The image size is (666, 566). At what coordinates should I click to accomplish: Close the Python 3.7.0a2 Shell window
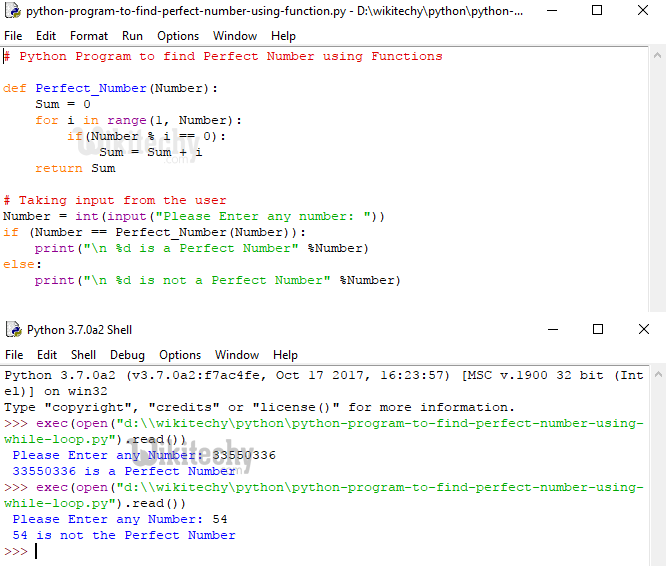coord(643,330)
